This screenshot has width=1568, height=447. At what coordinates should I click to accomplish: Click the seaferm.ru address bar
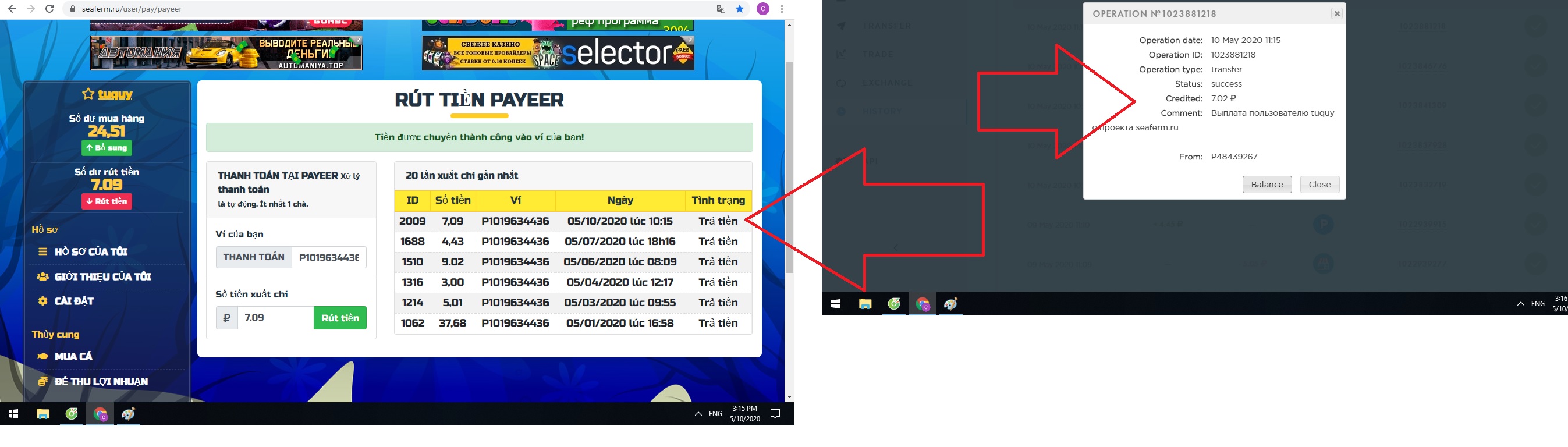coord(389,9)
